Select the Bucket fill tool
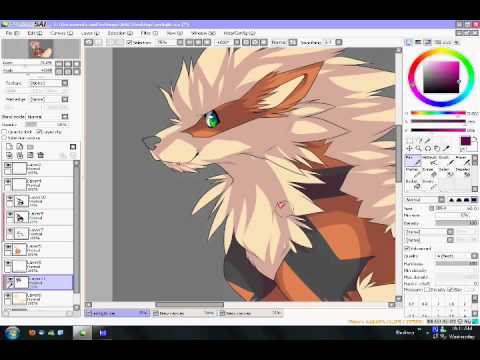This screenshot has height=360, width=480. (413, 185)
